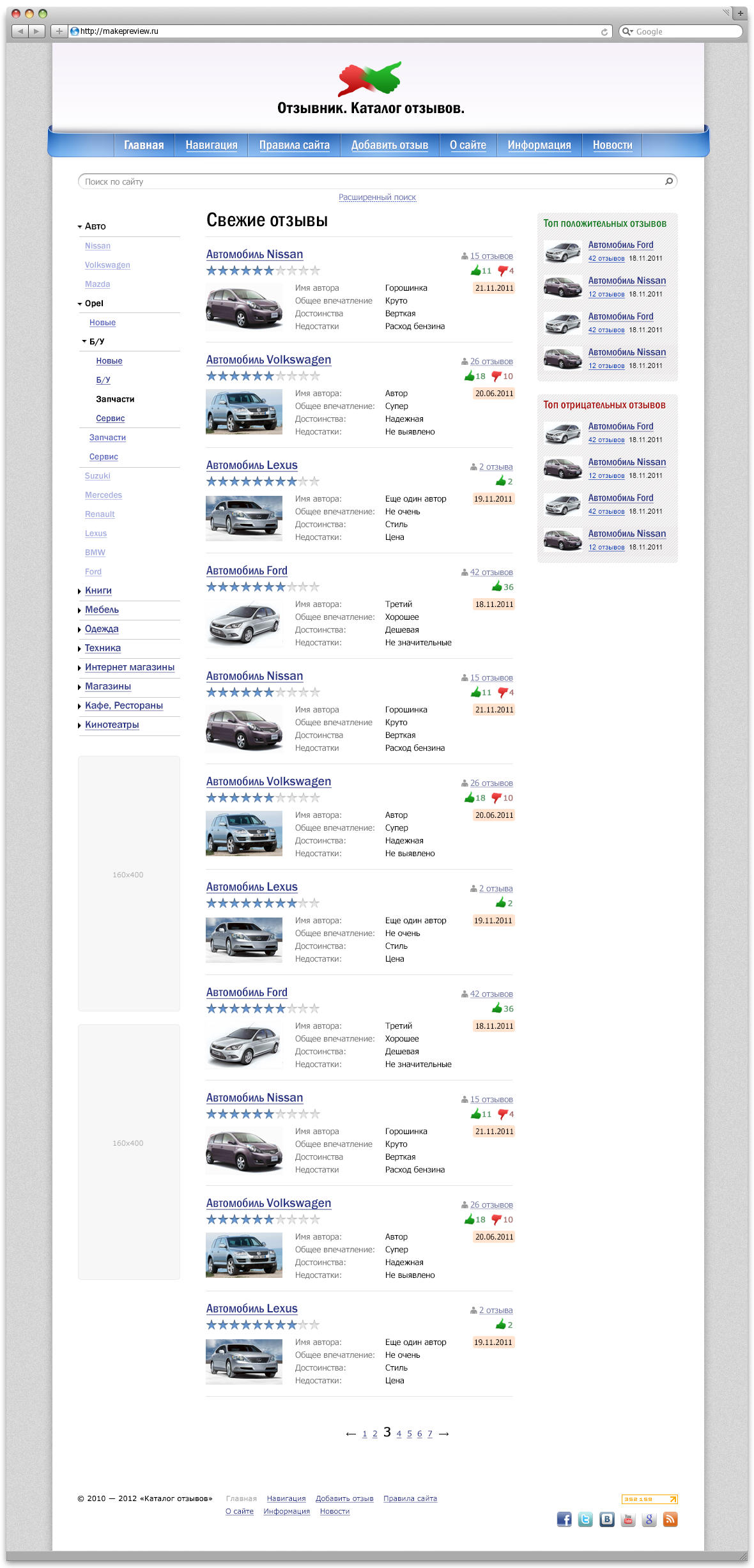Screen dimensions: 754x1568
Task: Open Добавить отзыв in the blue menu bar
Action: tap(390, 145)
